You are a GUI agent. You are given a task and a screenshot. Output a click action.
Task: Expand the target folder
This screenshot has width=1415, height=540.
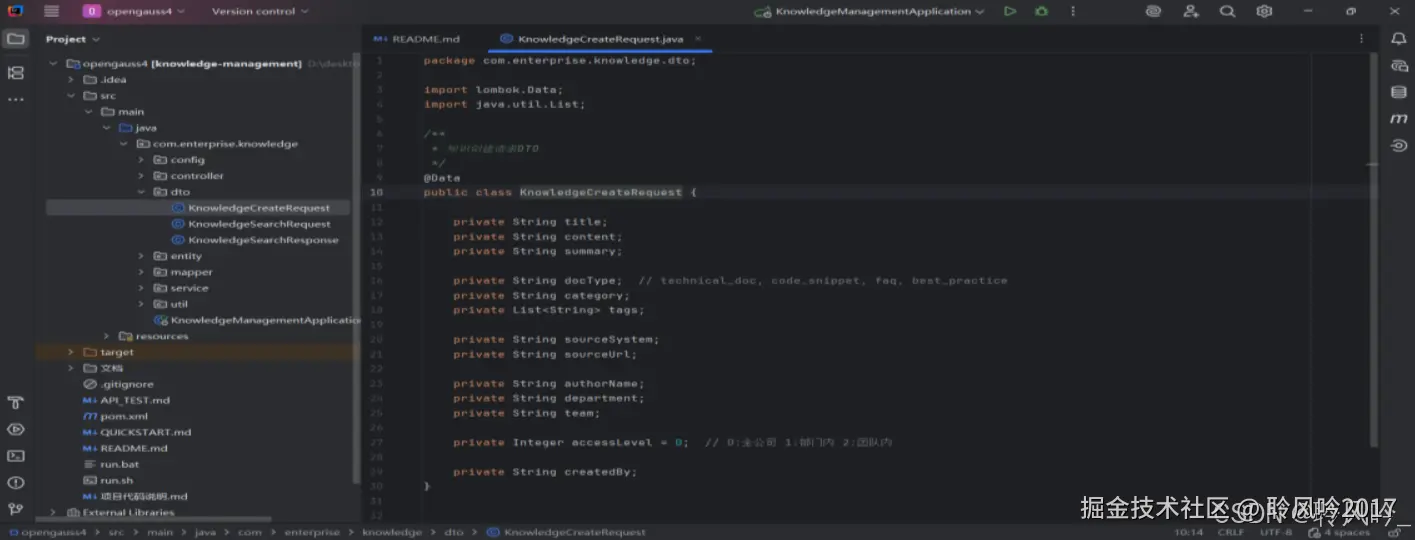click(71, 352)
